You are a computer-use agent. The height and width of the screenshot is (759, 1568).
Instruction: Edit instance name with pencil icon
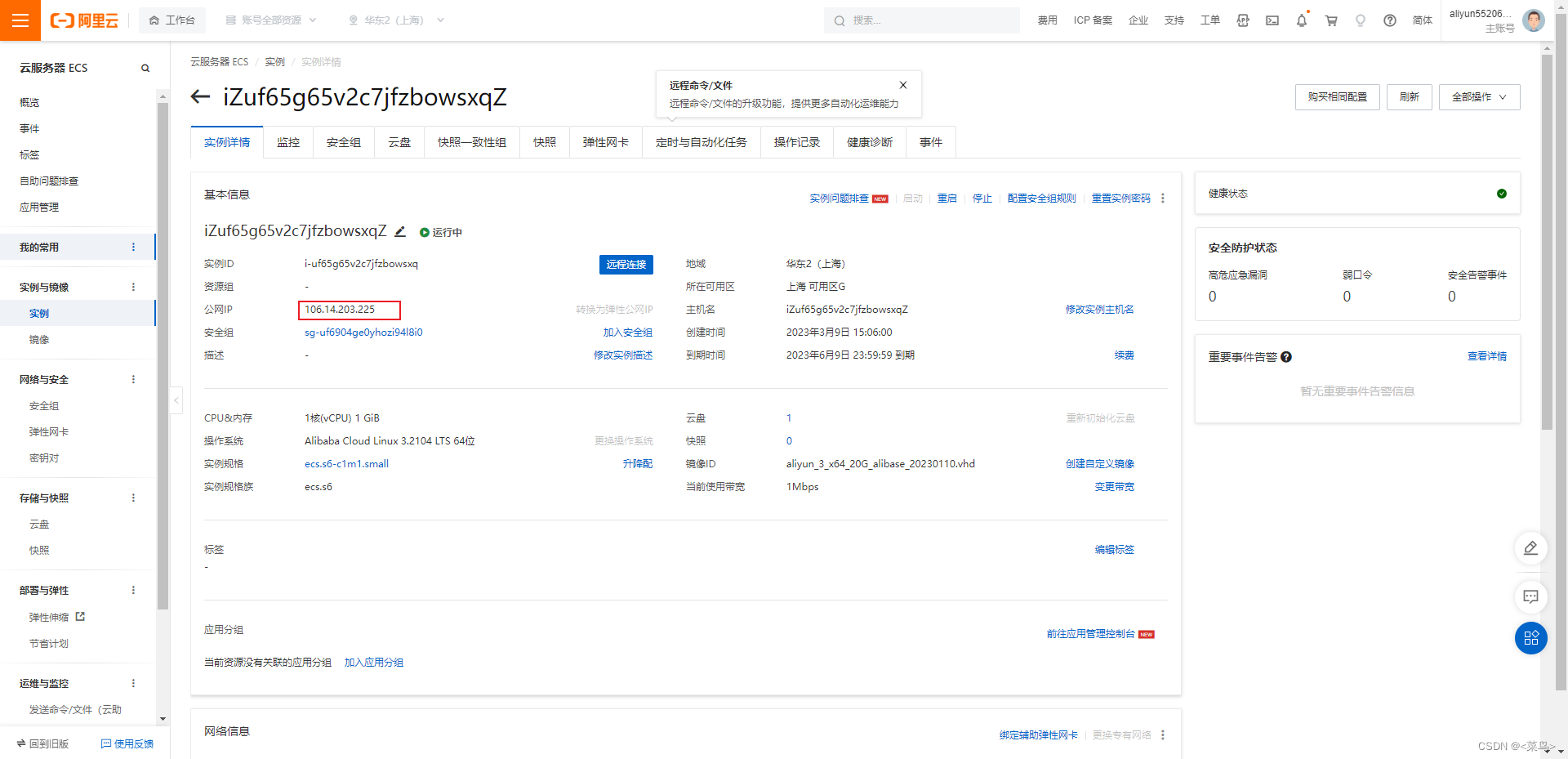(x=400, y=231)
